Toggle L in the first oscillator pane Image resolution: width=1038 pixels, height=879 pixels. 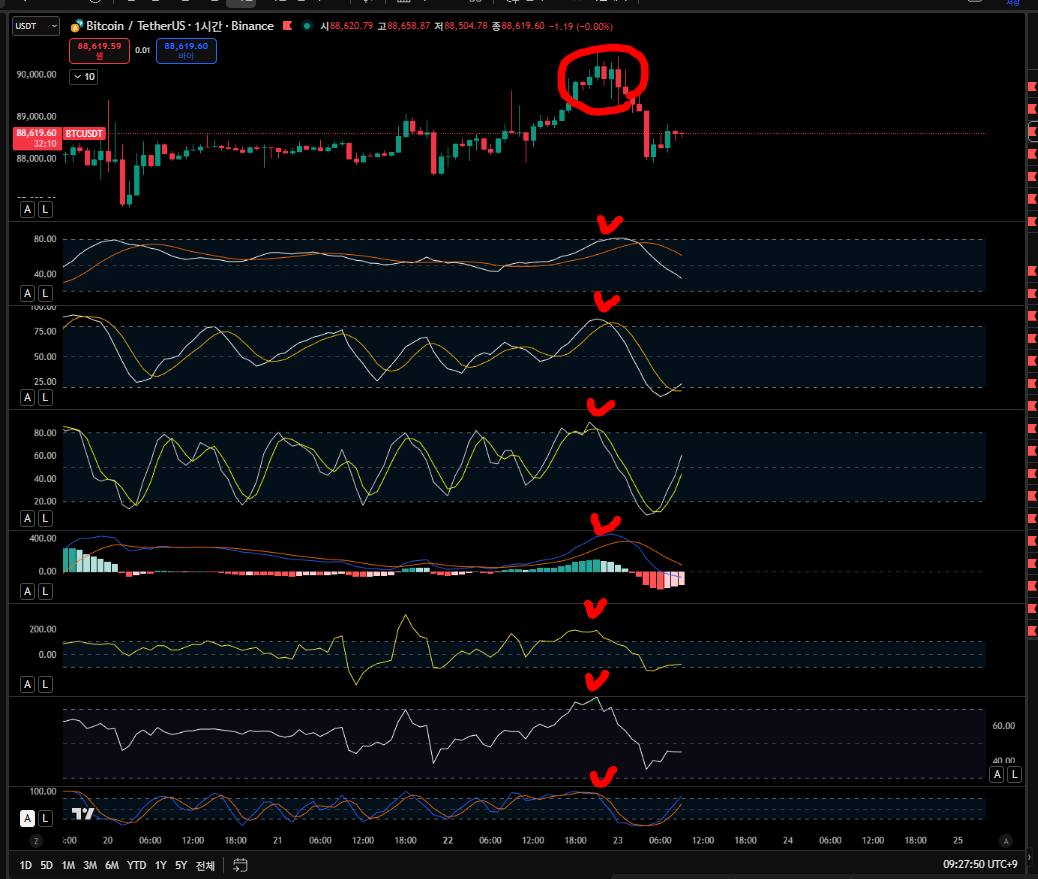pyautogui.click(x=45, y=293)
